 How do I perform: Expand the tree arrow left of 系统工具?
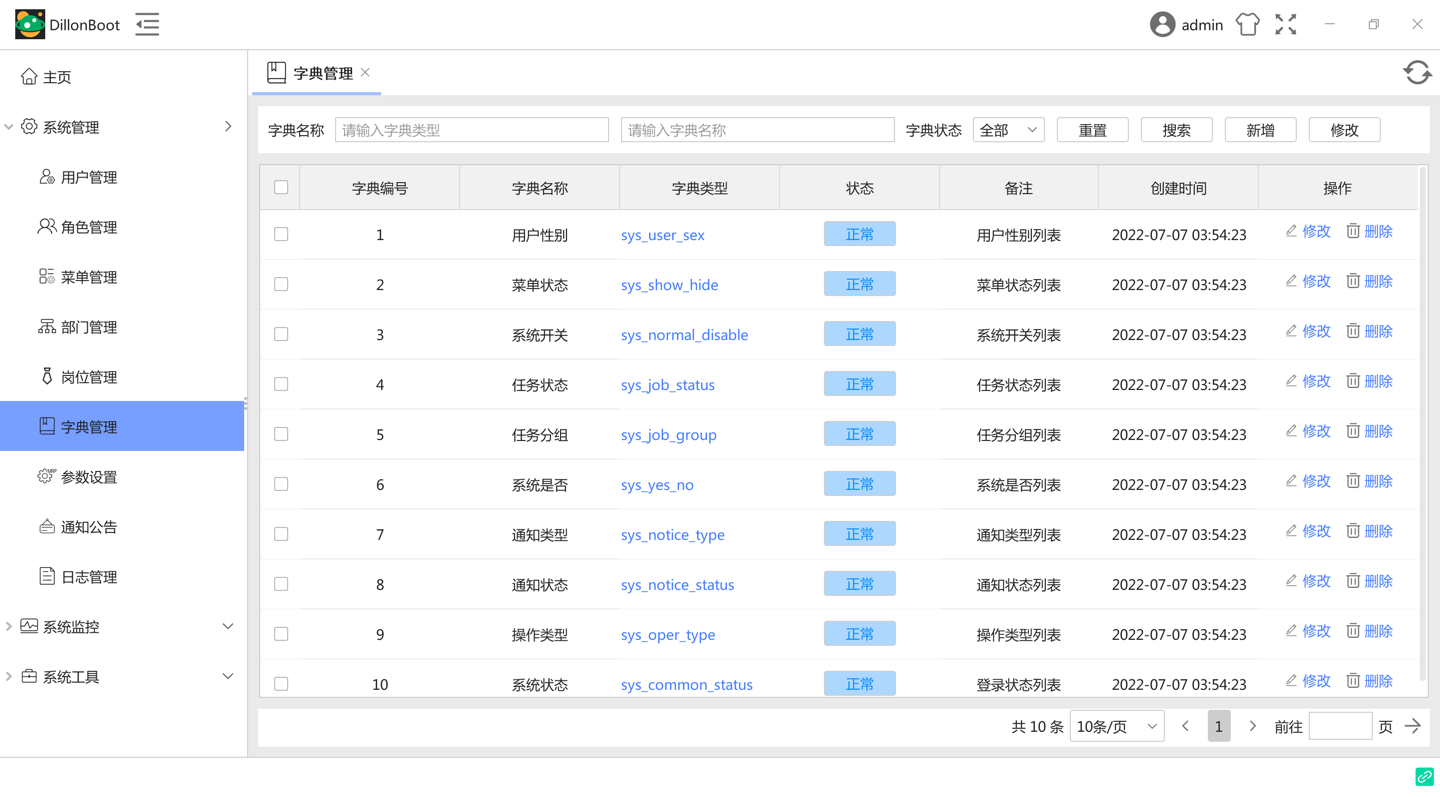pyautogui.click(x=9, y=677)
